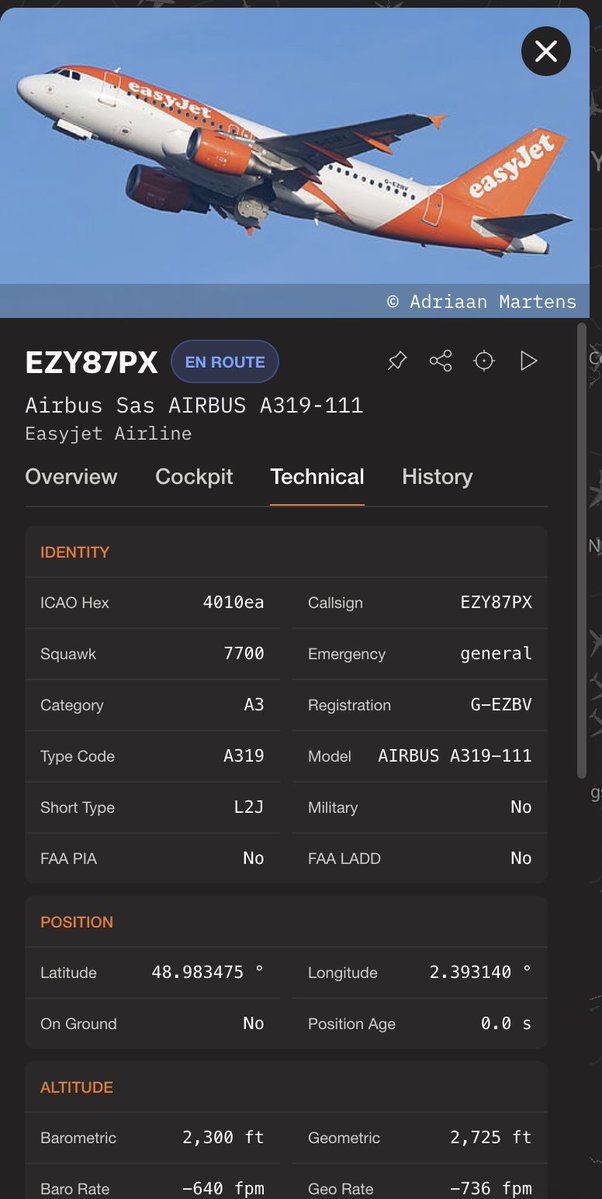Play flight track playback

tap(529, 361)
